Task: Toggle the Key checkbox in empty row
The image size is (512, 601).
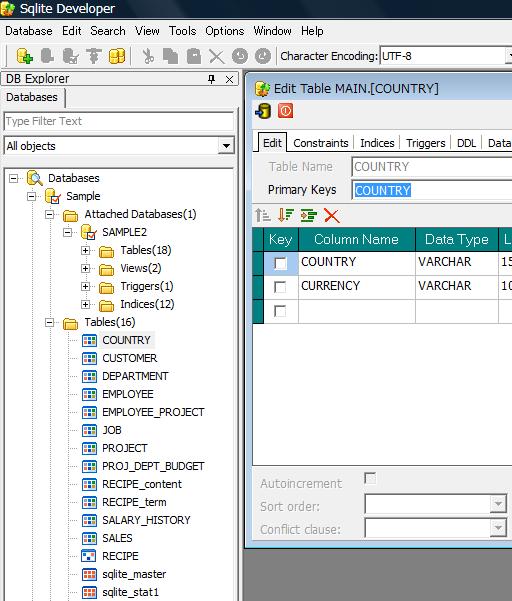Action: [x=280, y=311]
